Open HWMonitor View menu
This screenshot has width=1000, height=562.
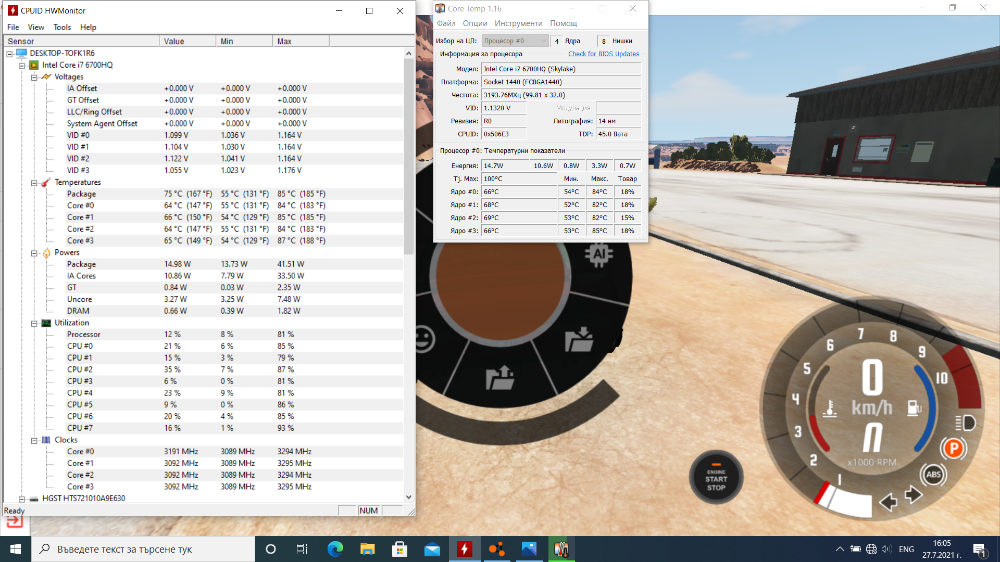pos(36,27)
